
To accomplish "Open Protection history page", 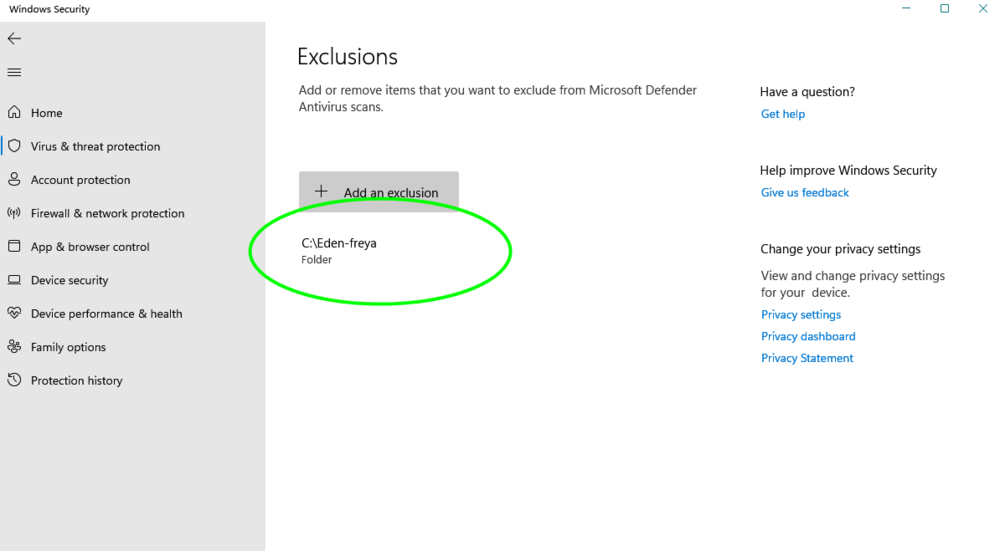I will [x=76, y=381].
